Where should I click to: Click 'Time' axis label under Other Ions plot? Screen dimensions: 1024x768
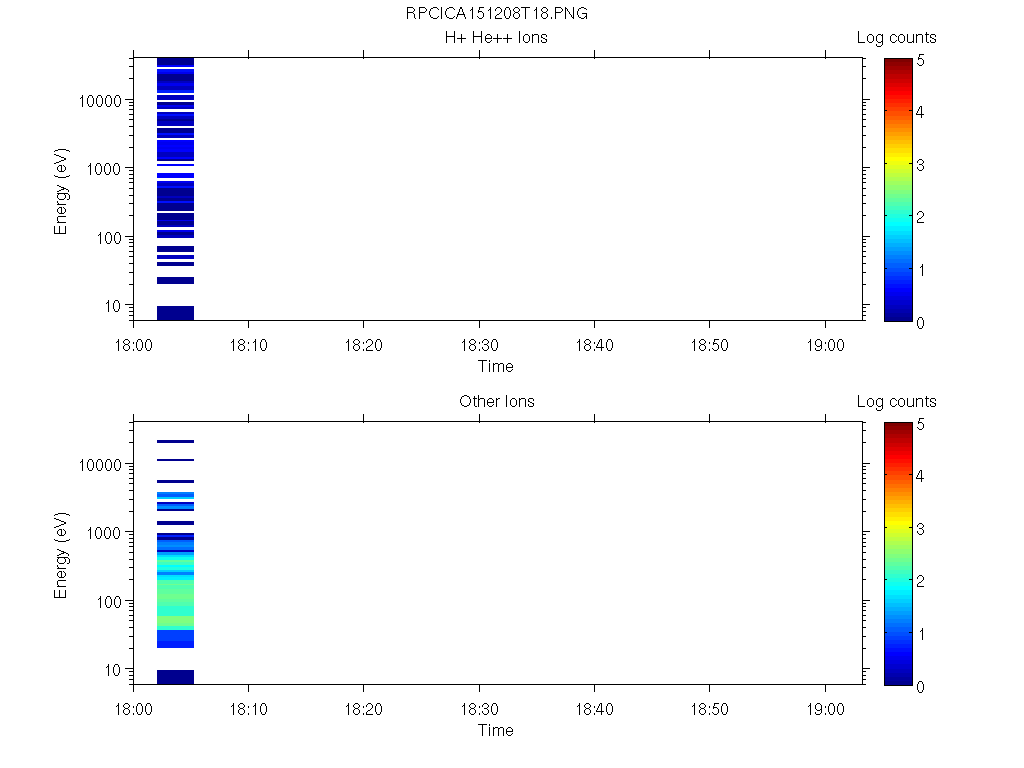point(496,730)
